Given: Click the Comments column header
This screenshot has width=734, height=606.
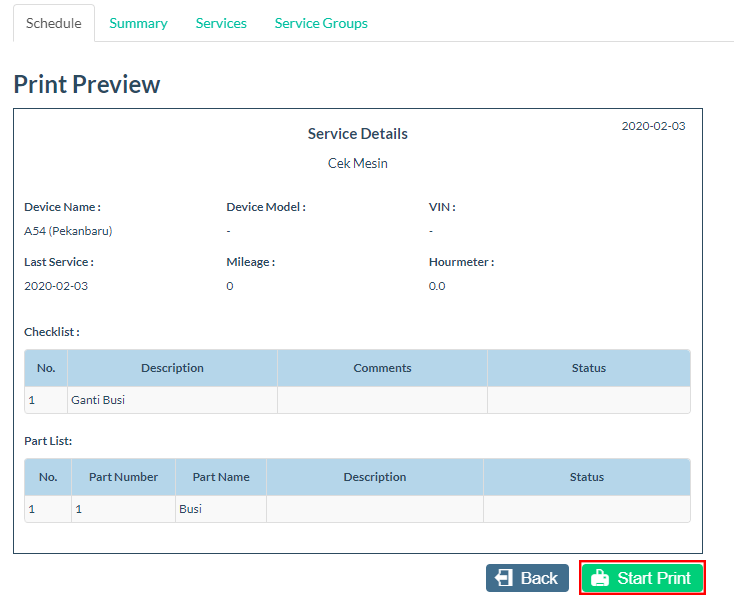Looking at the screenshot, I should [382, 368].
